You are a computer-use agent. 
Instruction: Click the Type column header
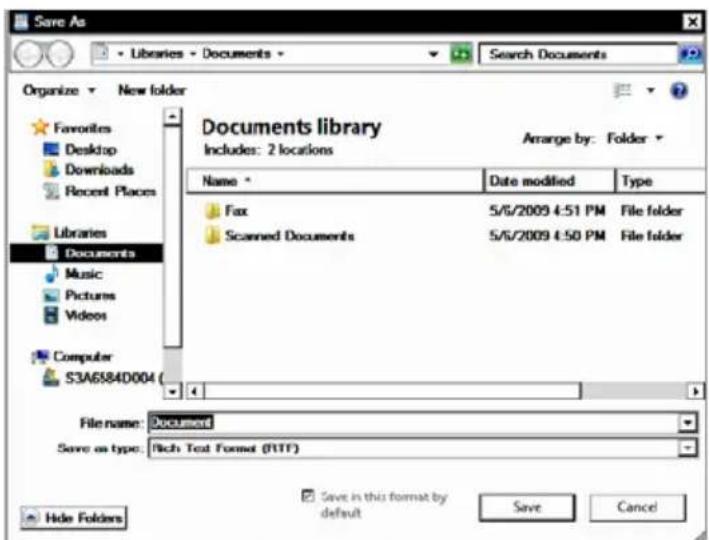tap(660, 181)
